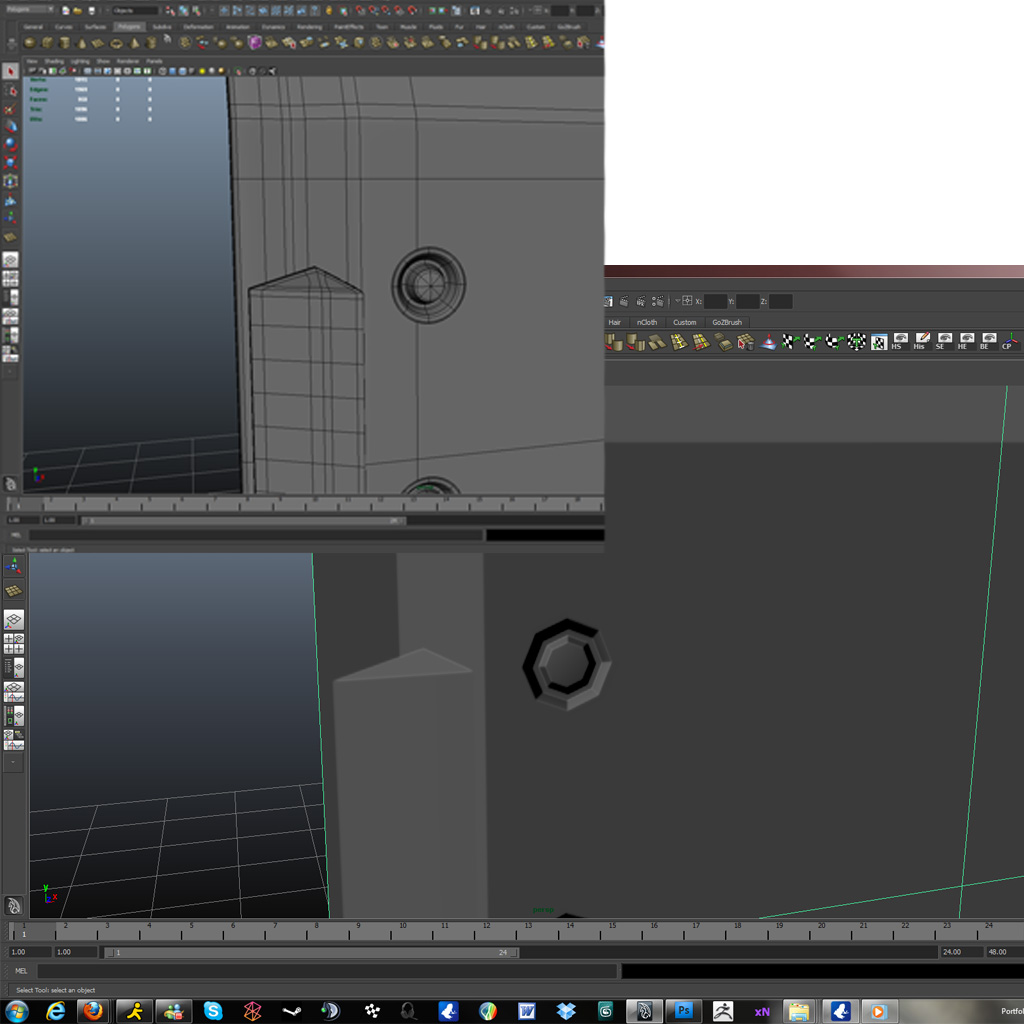This screenshot has height=1024, width=1024.
Task: Pick the Rotate tool from the toolbox
Action: pos(11,142)
